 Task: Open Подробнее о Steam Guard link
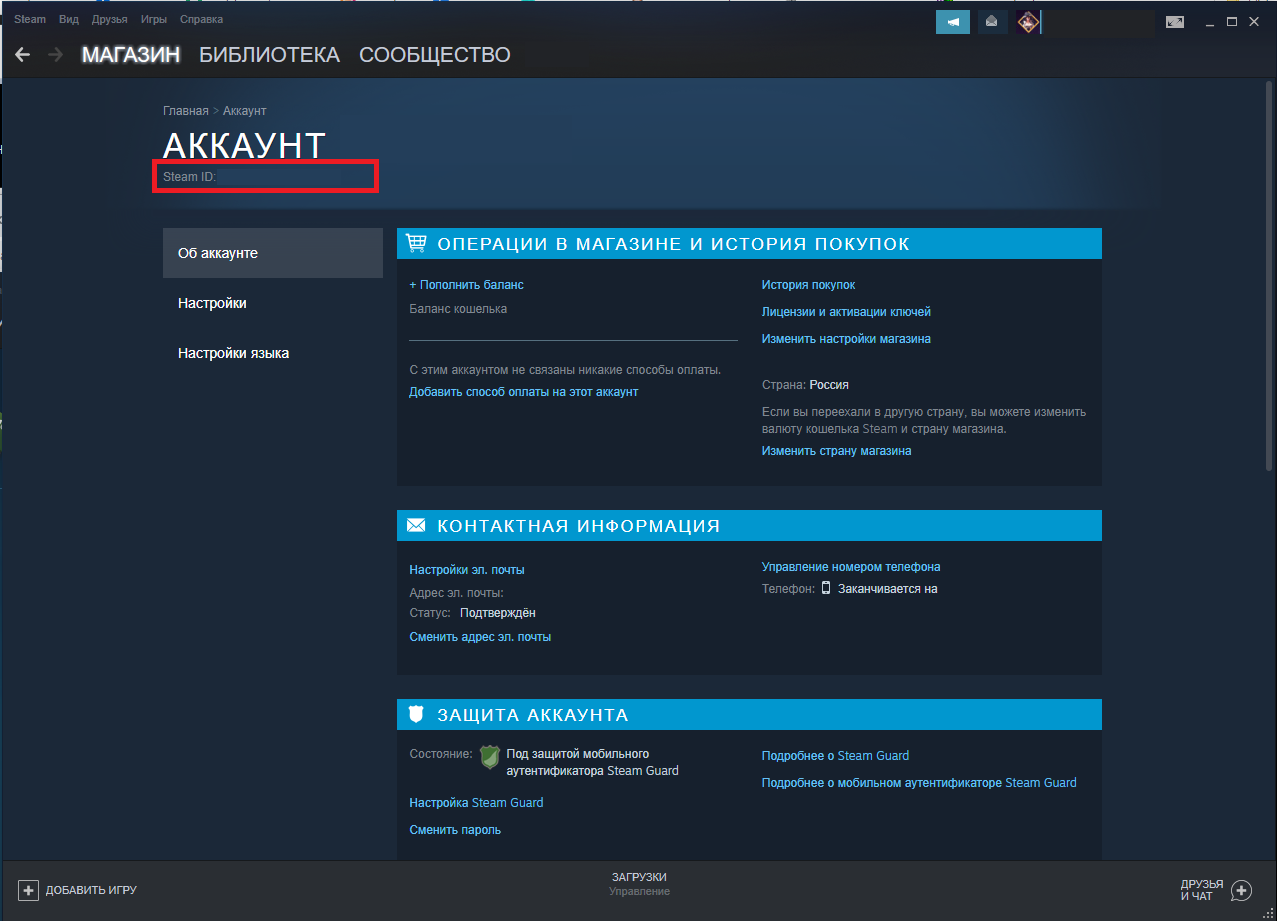[836, 756]
